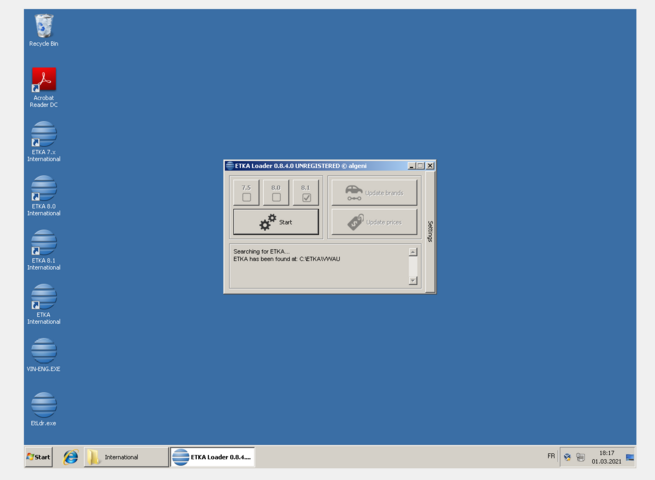Click the Update prices button
Viewport: 655px width, 480px height.
(374, 222)
